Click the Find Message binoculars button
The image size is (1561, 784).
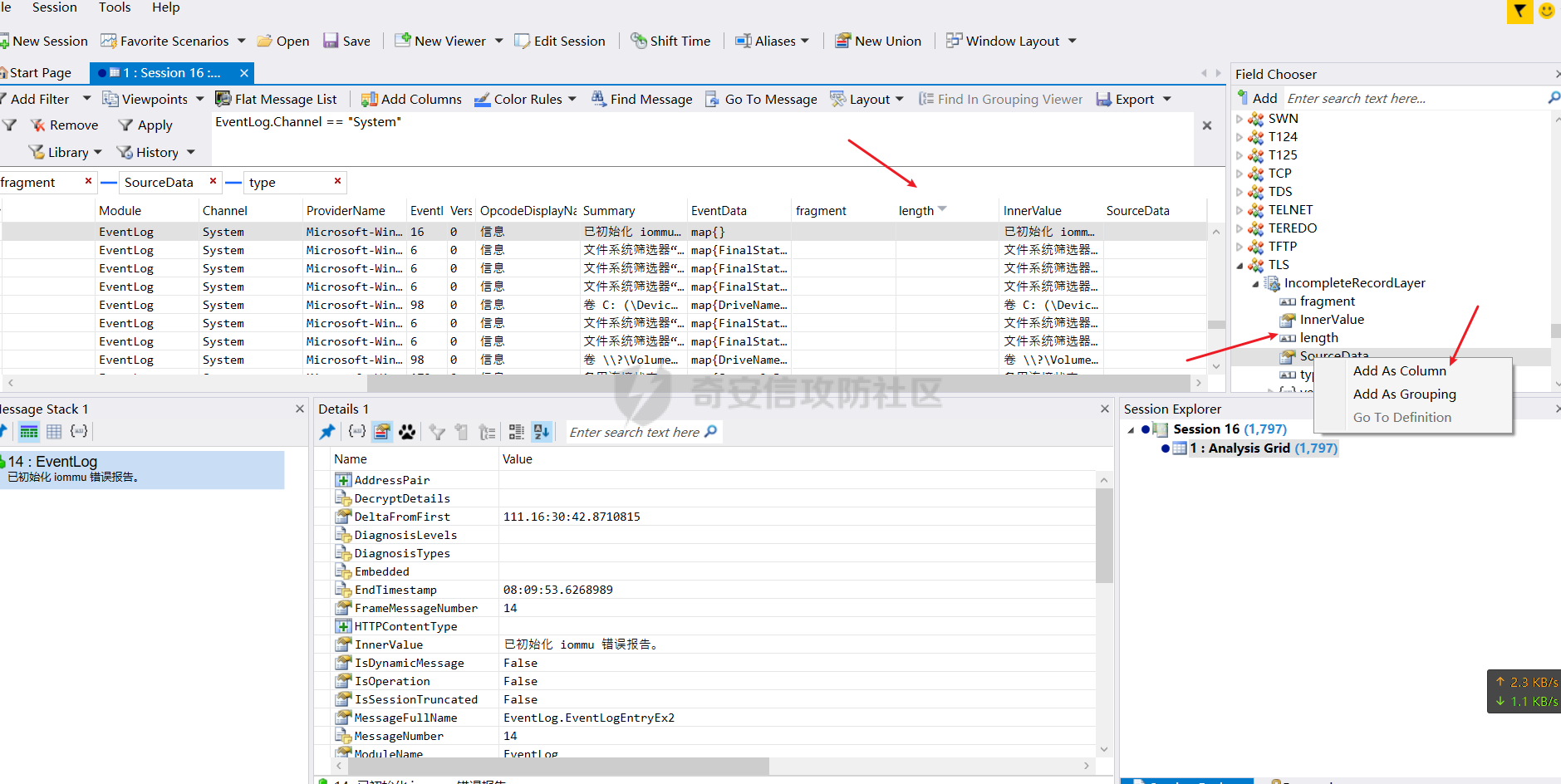tap(642, 100)
